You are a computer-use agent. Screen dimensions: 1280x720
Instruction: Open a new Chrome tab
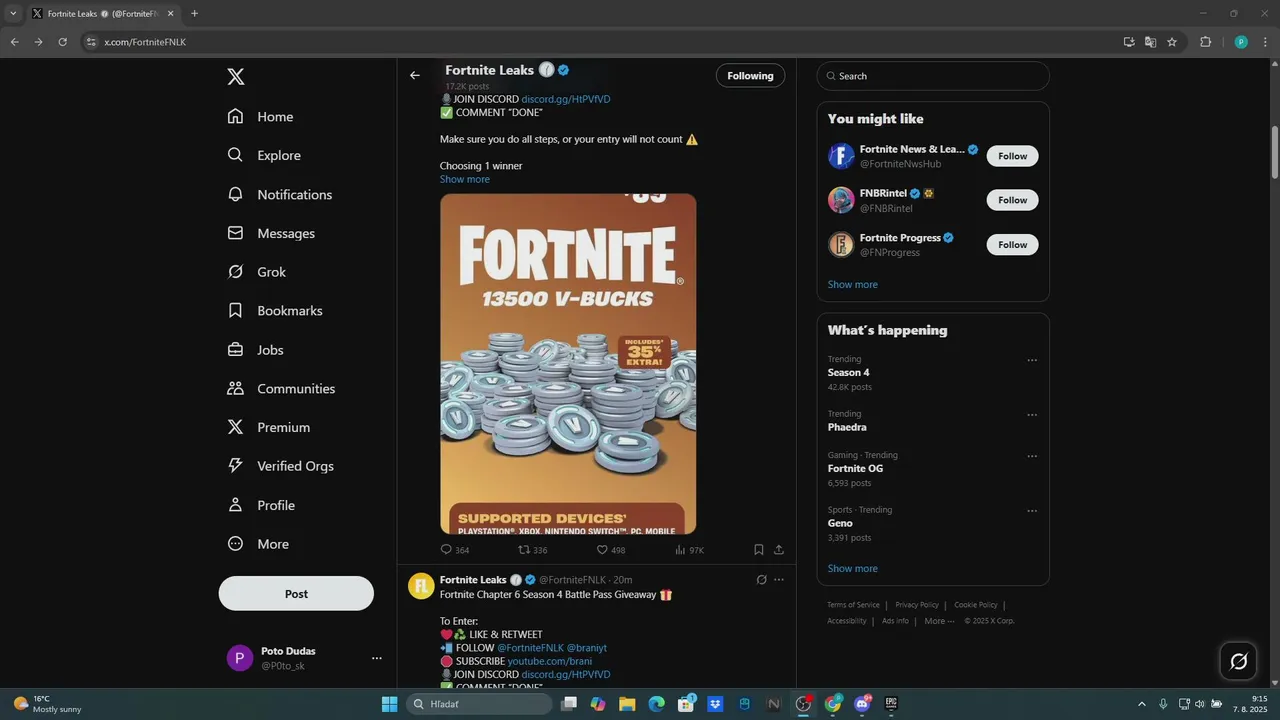[194, 14]
